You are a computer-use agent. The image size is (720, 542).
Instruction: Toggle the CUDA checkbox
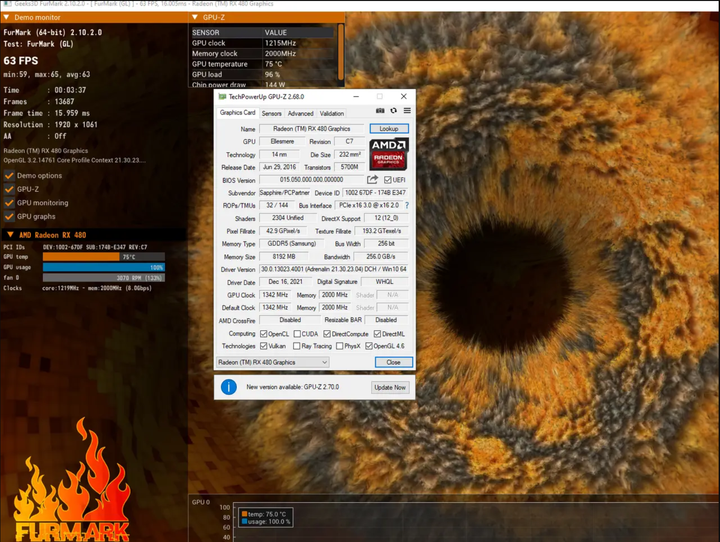coord(297,333)
